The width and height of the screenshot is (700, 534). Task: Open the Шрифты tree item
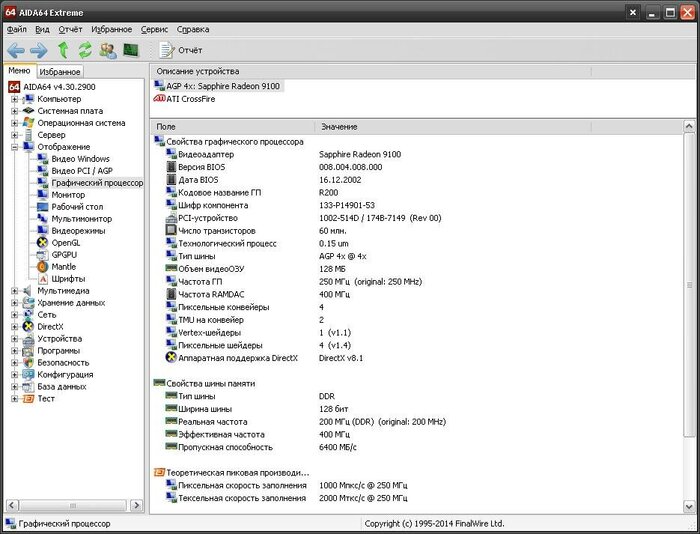[67, 279]
